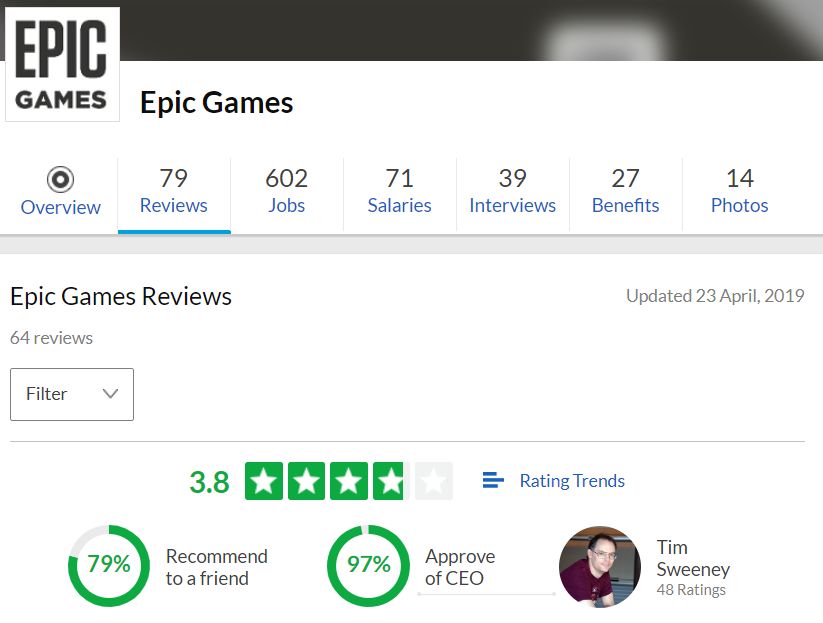Click the Epic Games logo
Image resolution: width=823 pixels, height=623 pixels.
pyautogui.click(x=62, y=64)
